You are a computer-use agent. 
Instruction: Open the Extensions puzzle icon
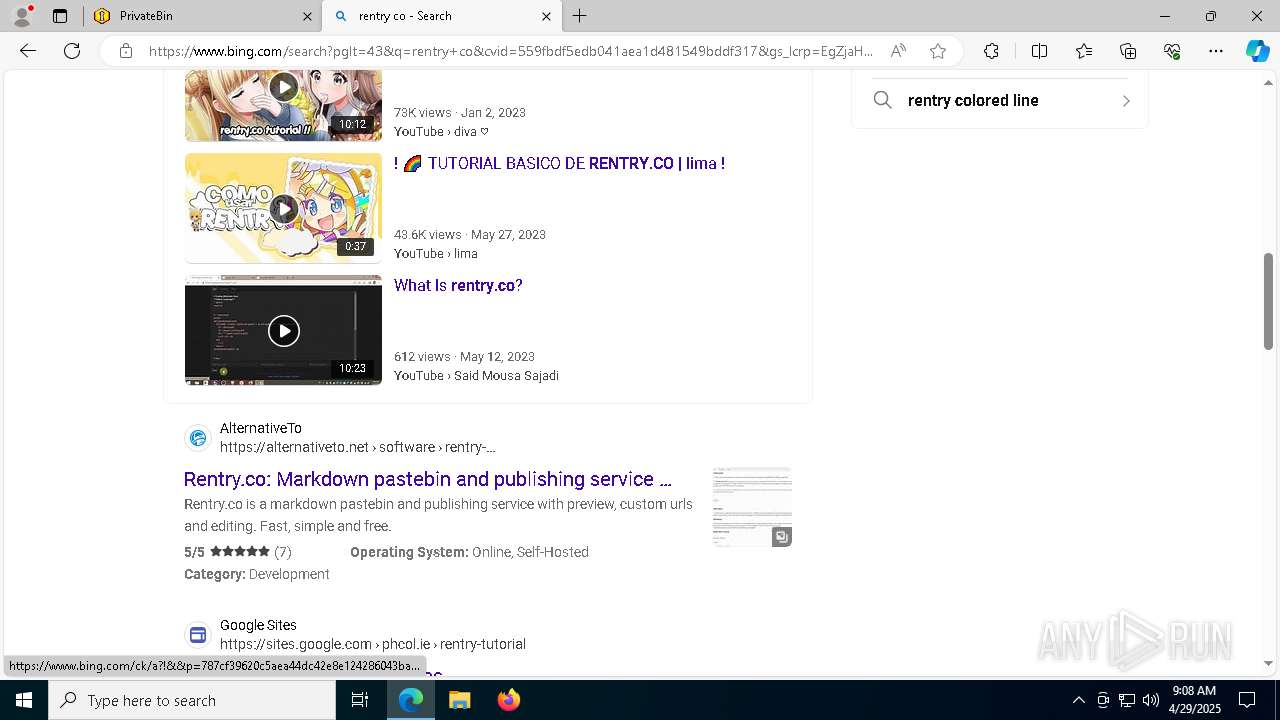coord(991,51)
